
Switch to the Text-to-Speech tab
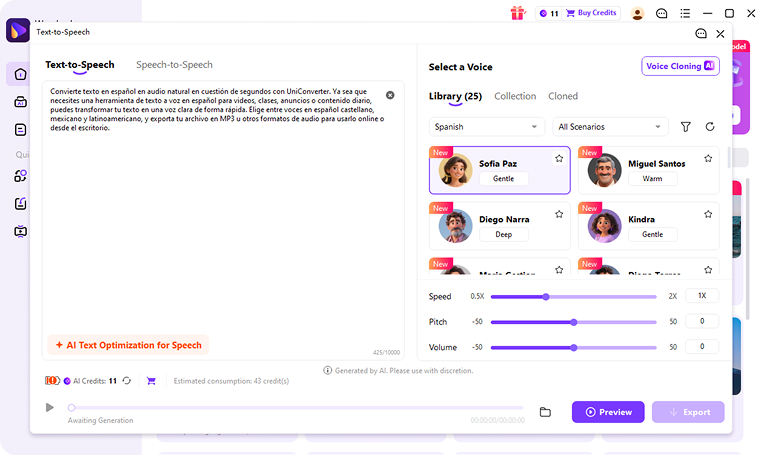pos(80,65)
